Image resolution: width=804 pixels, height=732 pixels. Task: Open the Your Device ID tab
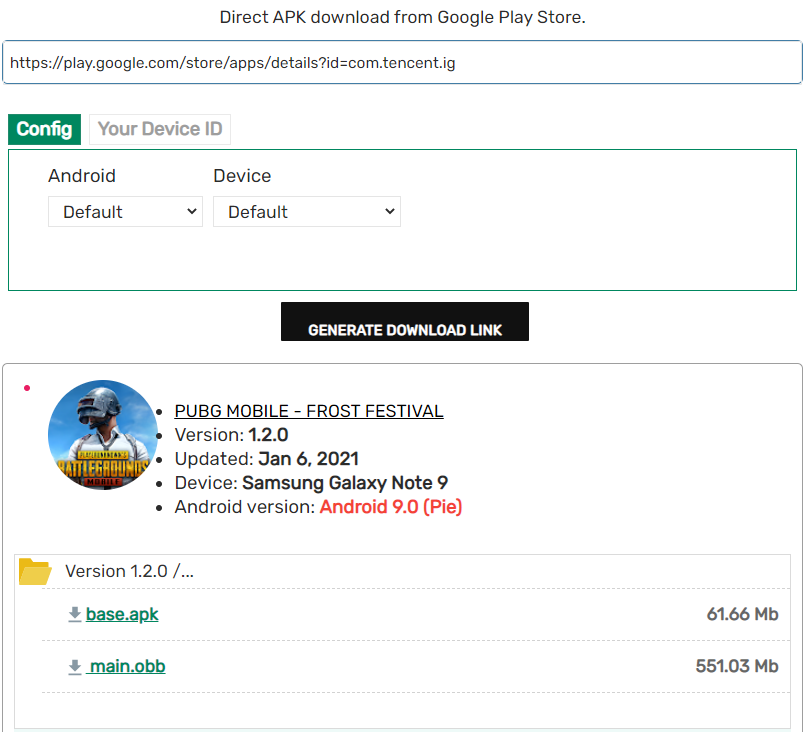click(160, 129)
